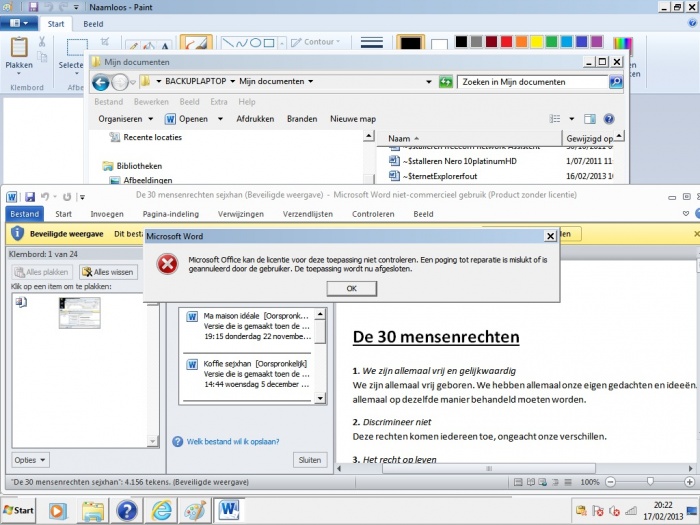The image size is (700, 525).
Task: Open the Opties dropdown in clipboard pane
Action: coord(30,460)
